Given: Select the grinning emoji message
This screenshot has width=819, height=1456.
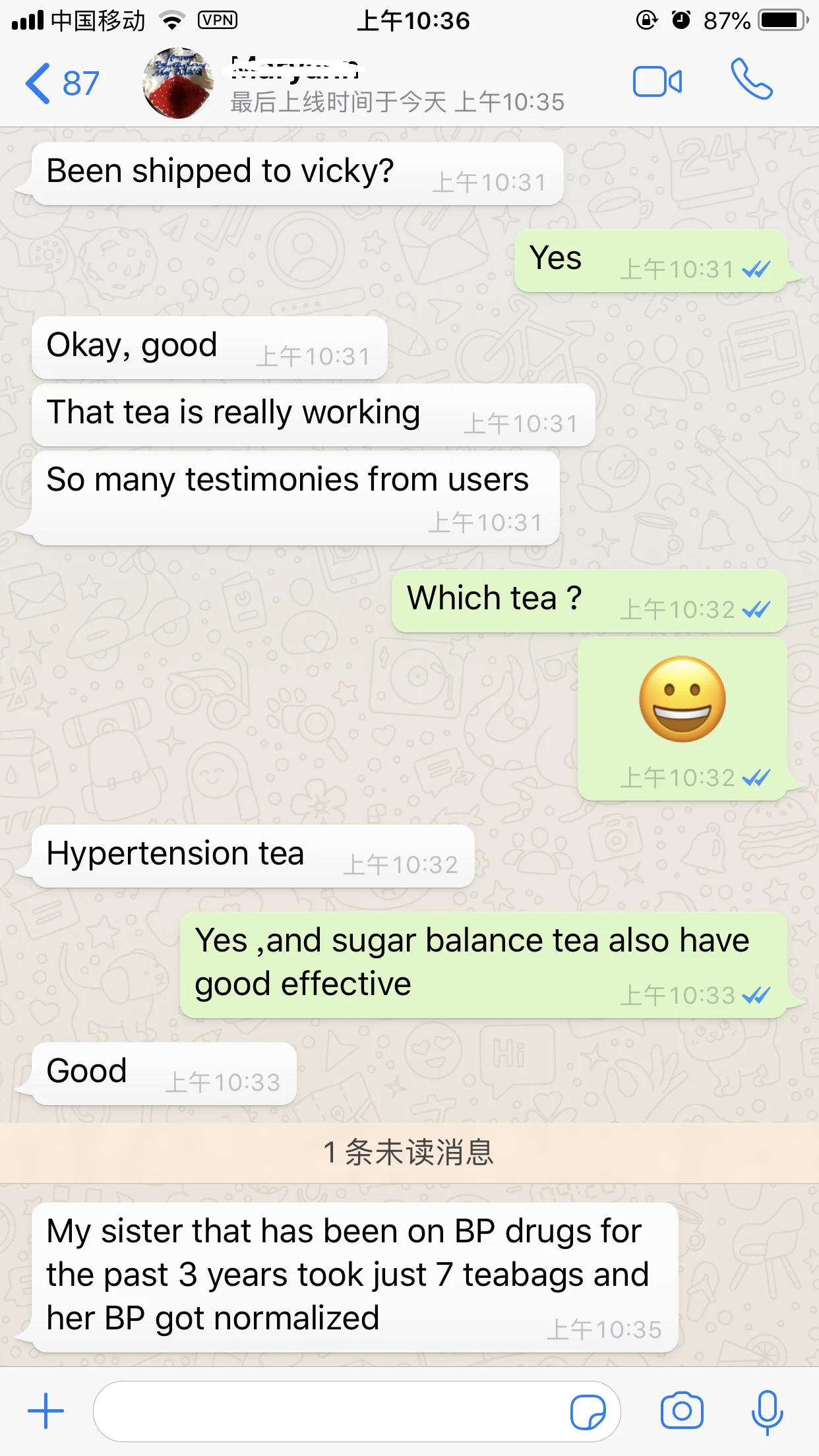Looking at the screenshot, I should (x=682, y=719).
